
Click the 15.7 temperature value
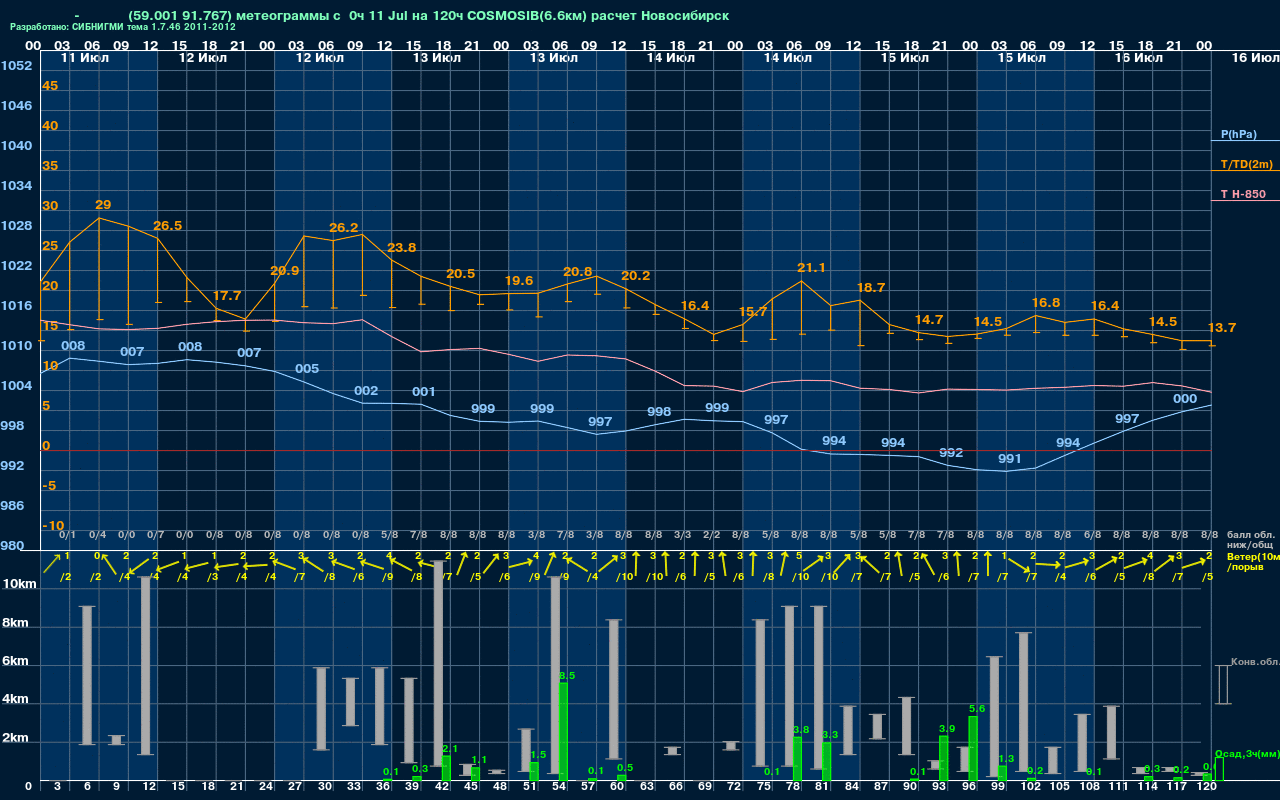point(753,312)
